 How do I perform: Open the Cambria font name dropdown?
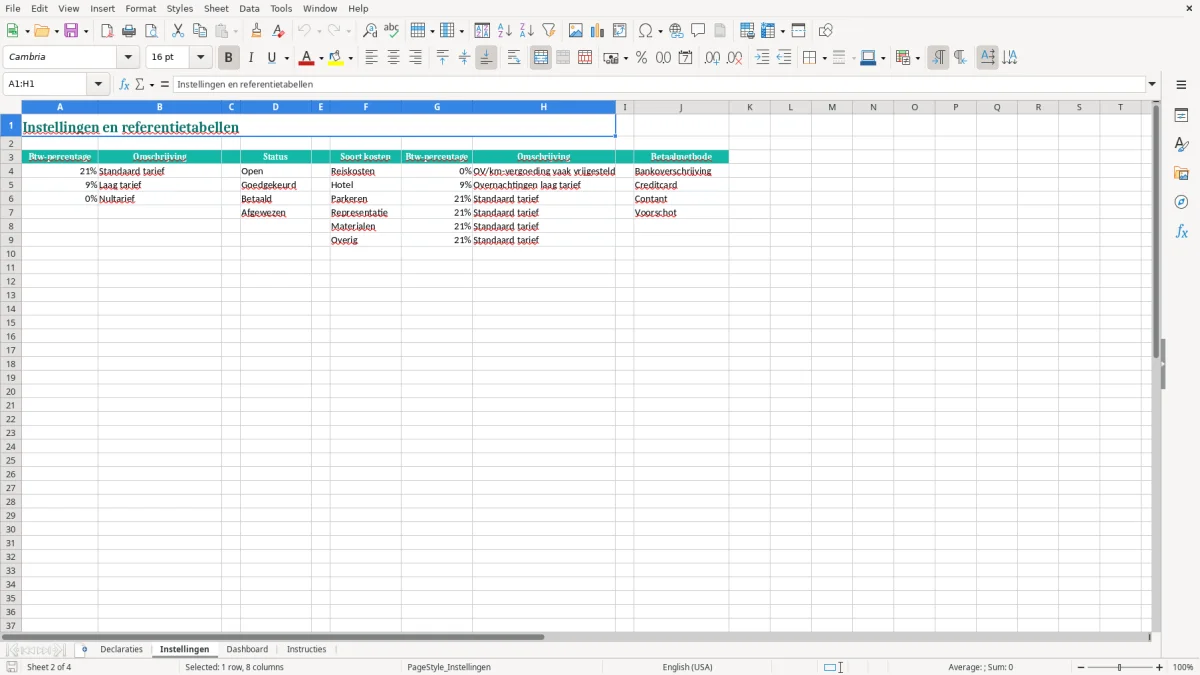tap(128, 58)
